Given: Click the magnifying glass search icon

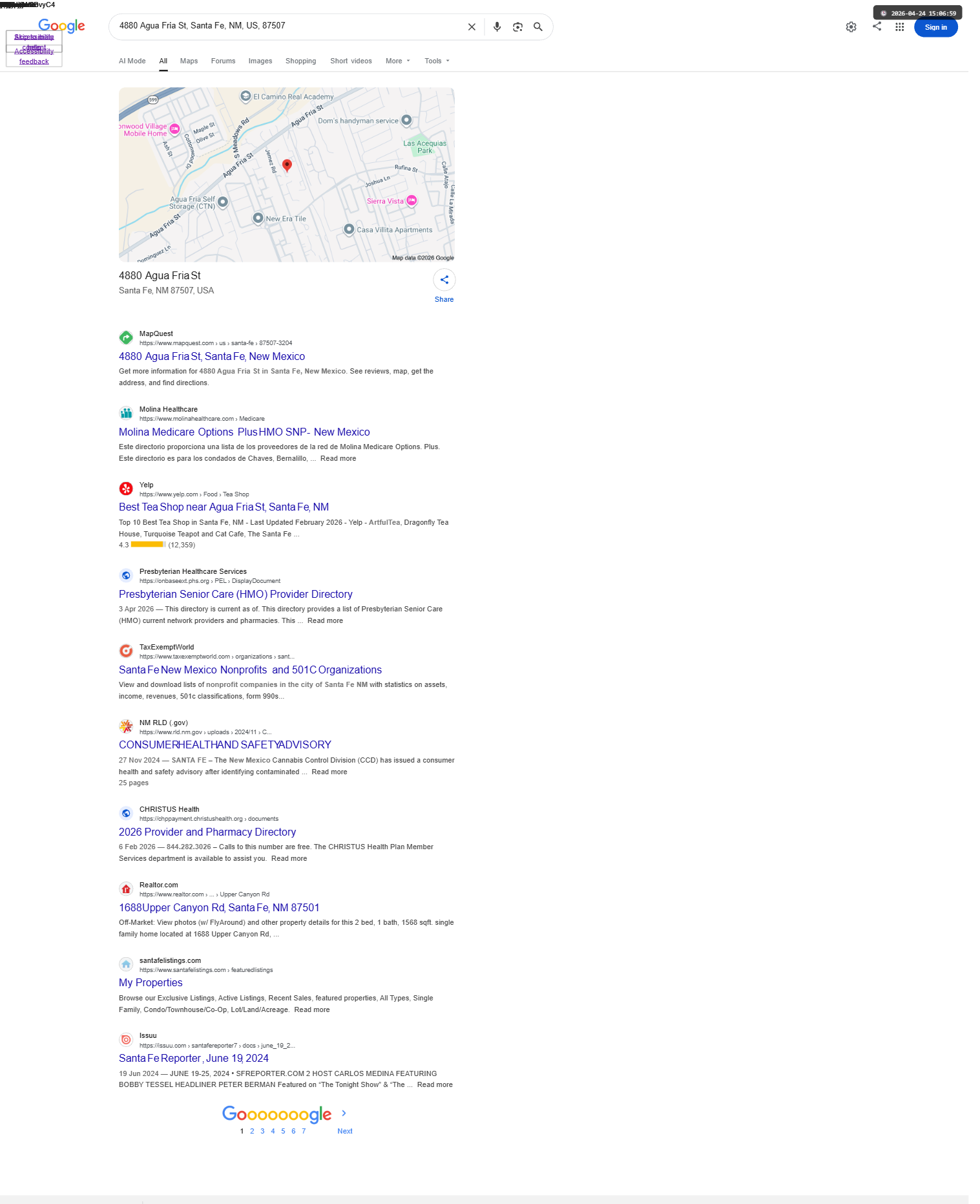Looking at the screenshot, I should pos(537,27).
